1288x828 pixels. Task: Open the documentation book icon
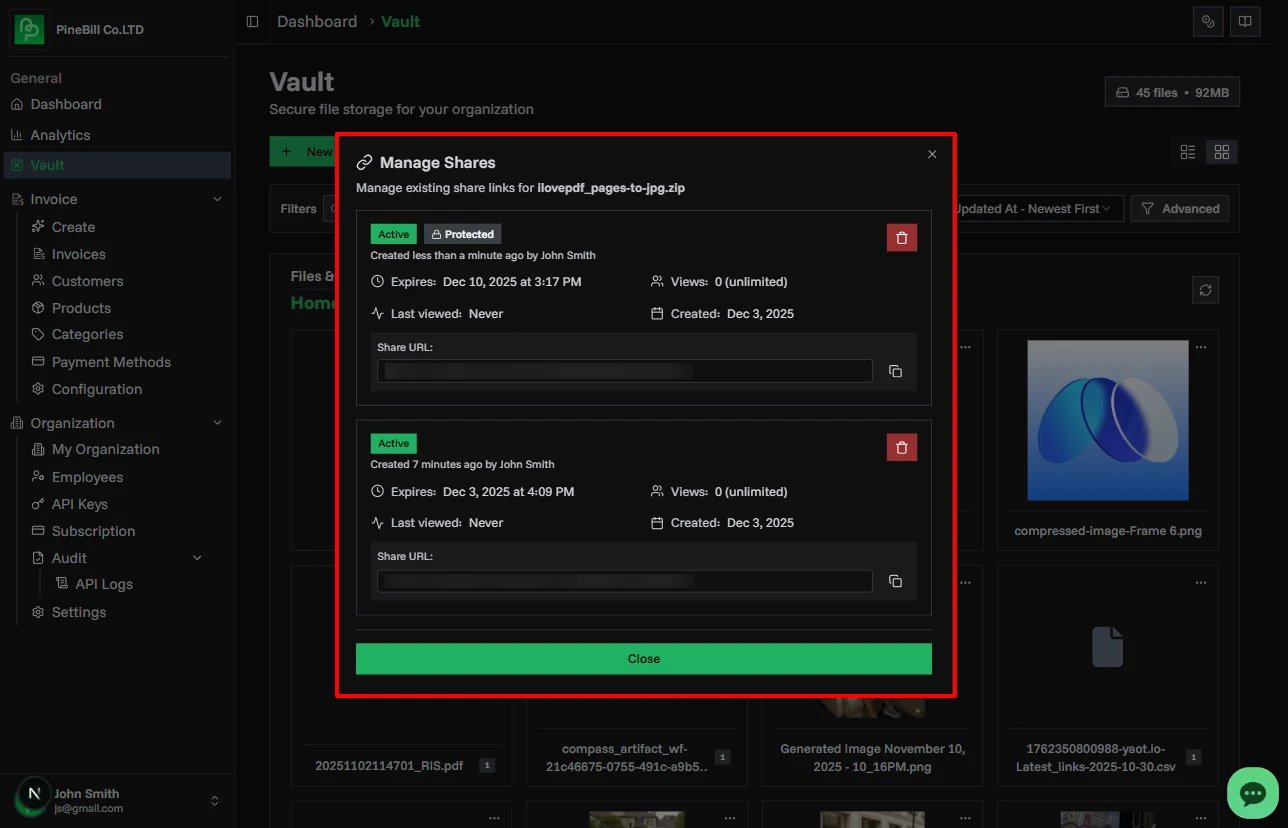click(x=1244, y=20)
